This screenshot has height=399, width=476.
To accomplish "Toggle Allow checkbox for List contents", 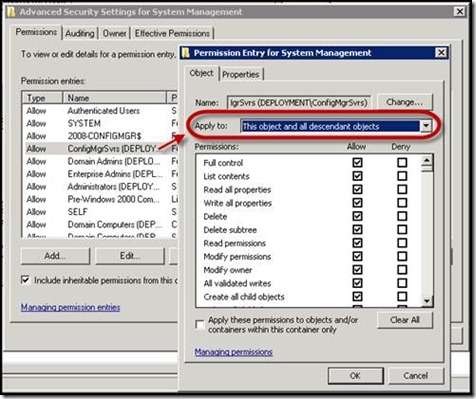I will (357, 176).
